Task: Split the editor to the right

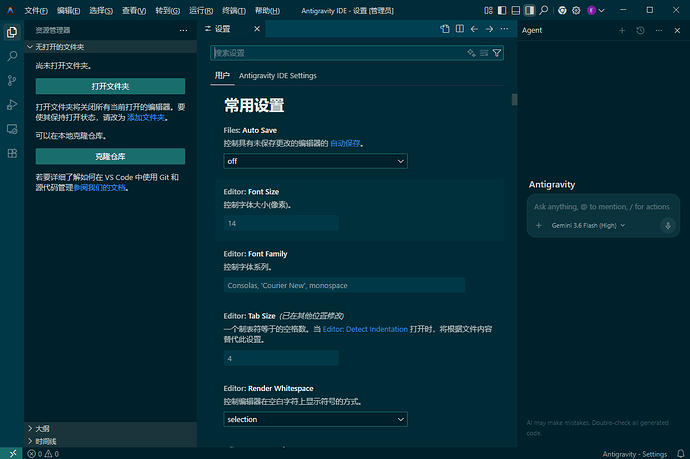Action: point(460,29)
